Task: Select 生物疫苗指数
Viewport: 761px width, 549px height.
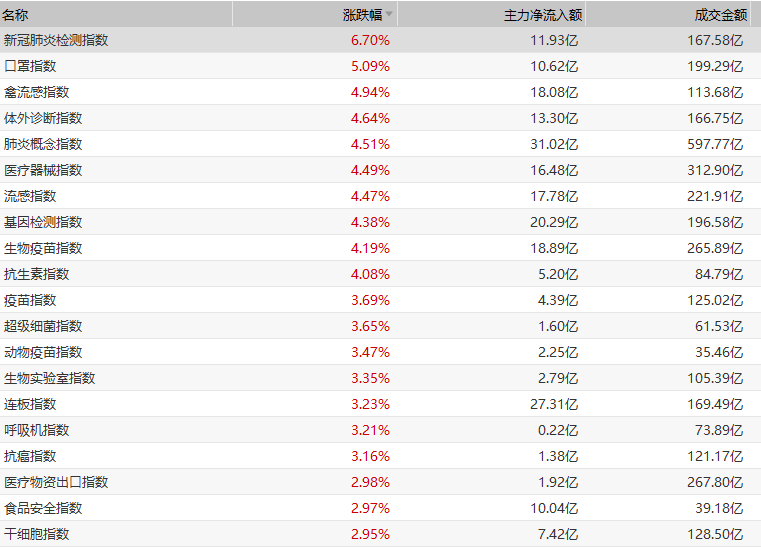Action: pyautogui.click(x=43, y=249)
